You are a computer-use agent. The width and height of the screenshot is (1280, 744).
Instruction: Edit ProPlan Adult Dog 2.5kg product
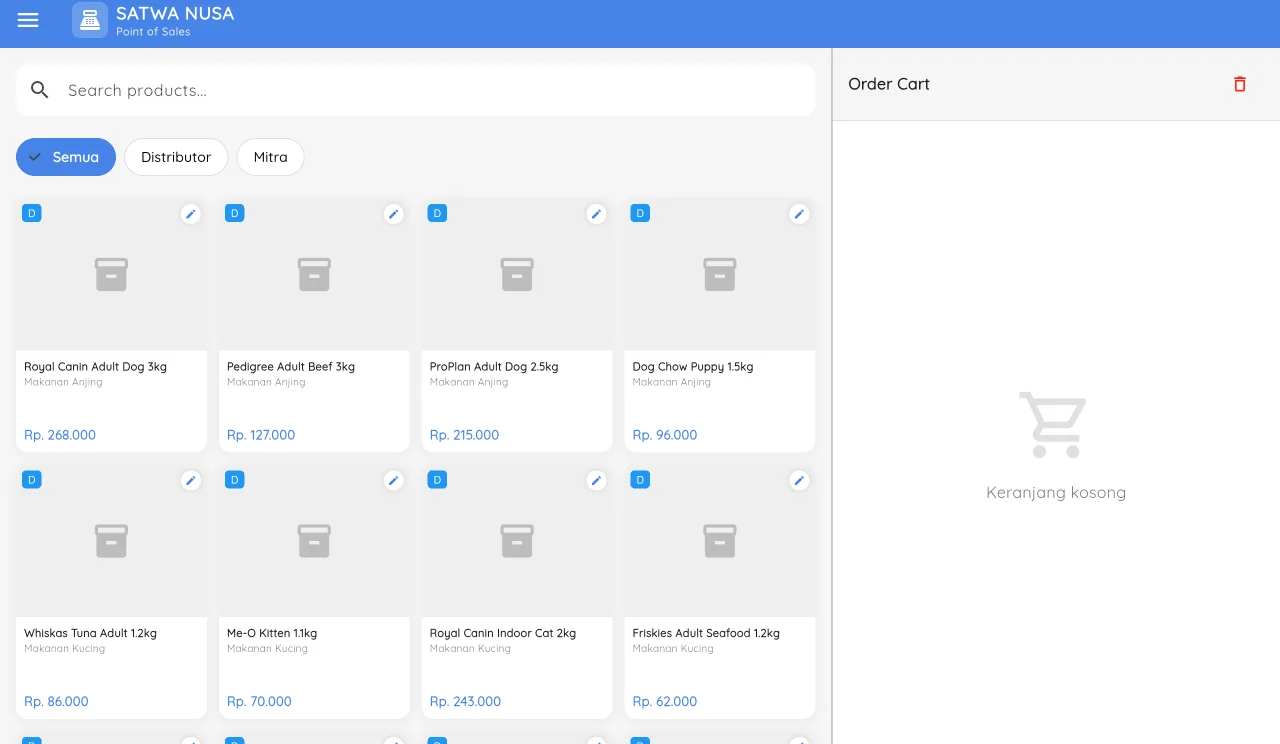[596, 214]
